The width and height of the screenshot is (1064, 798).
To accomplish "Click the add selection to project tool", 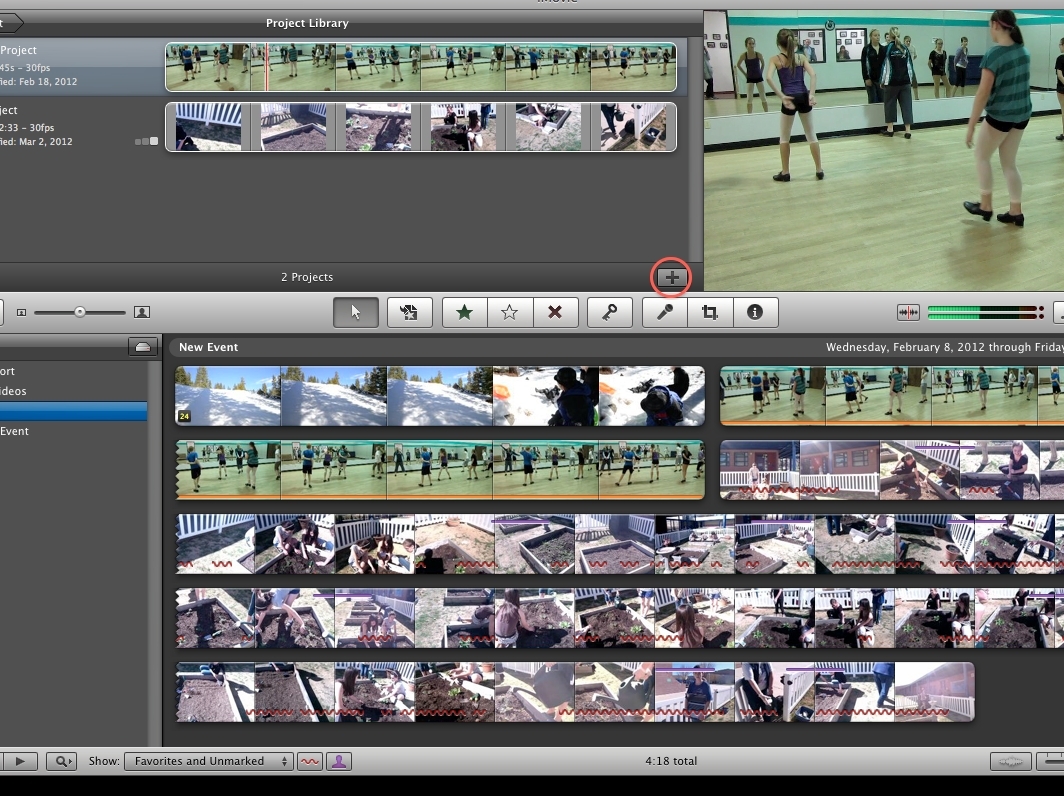I will coord(409,312).
